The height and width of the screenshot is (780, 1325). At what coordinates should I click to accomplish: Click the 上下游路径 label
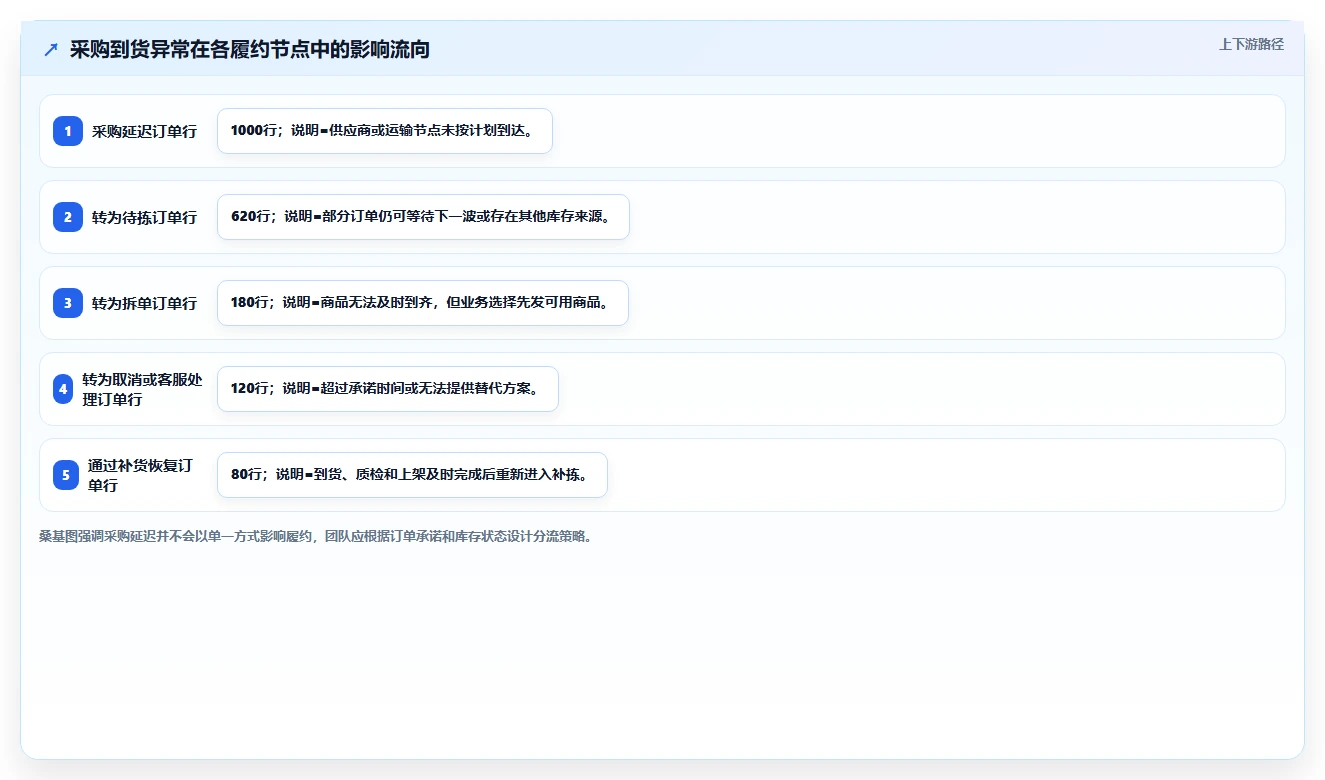[1251, 44]
